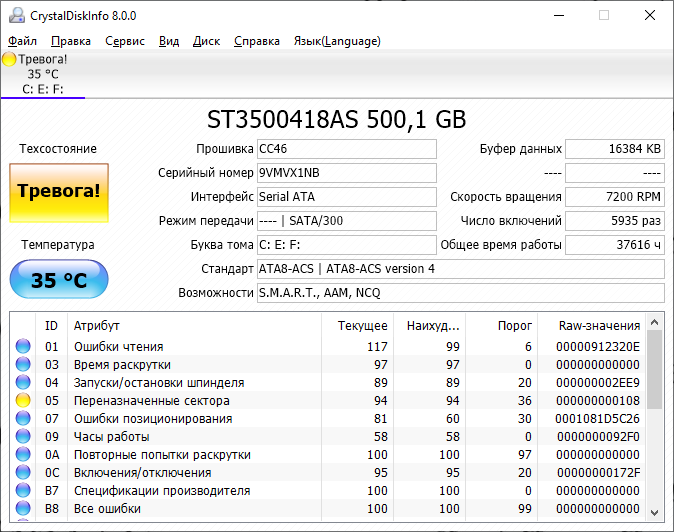Select the yellow status disk icon in drive bar
This screenshot has width=674, height=532.
point(9,59)
